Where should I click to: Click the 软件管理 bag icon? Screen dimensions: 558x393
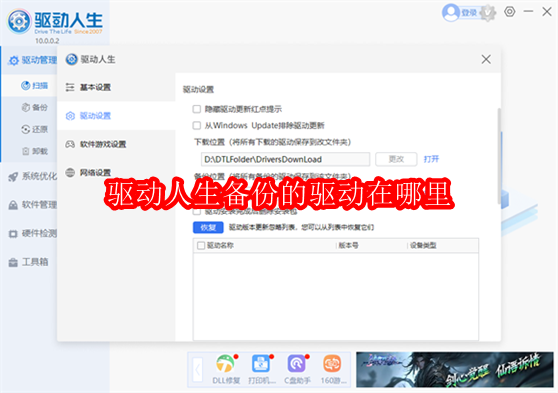pos(13,205)
